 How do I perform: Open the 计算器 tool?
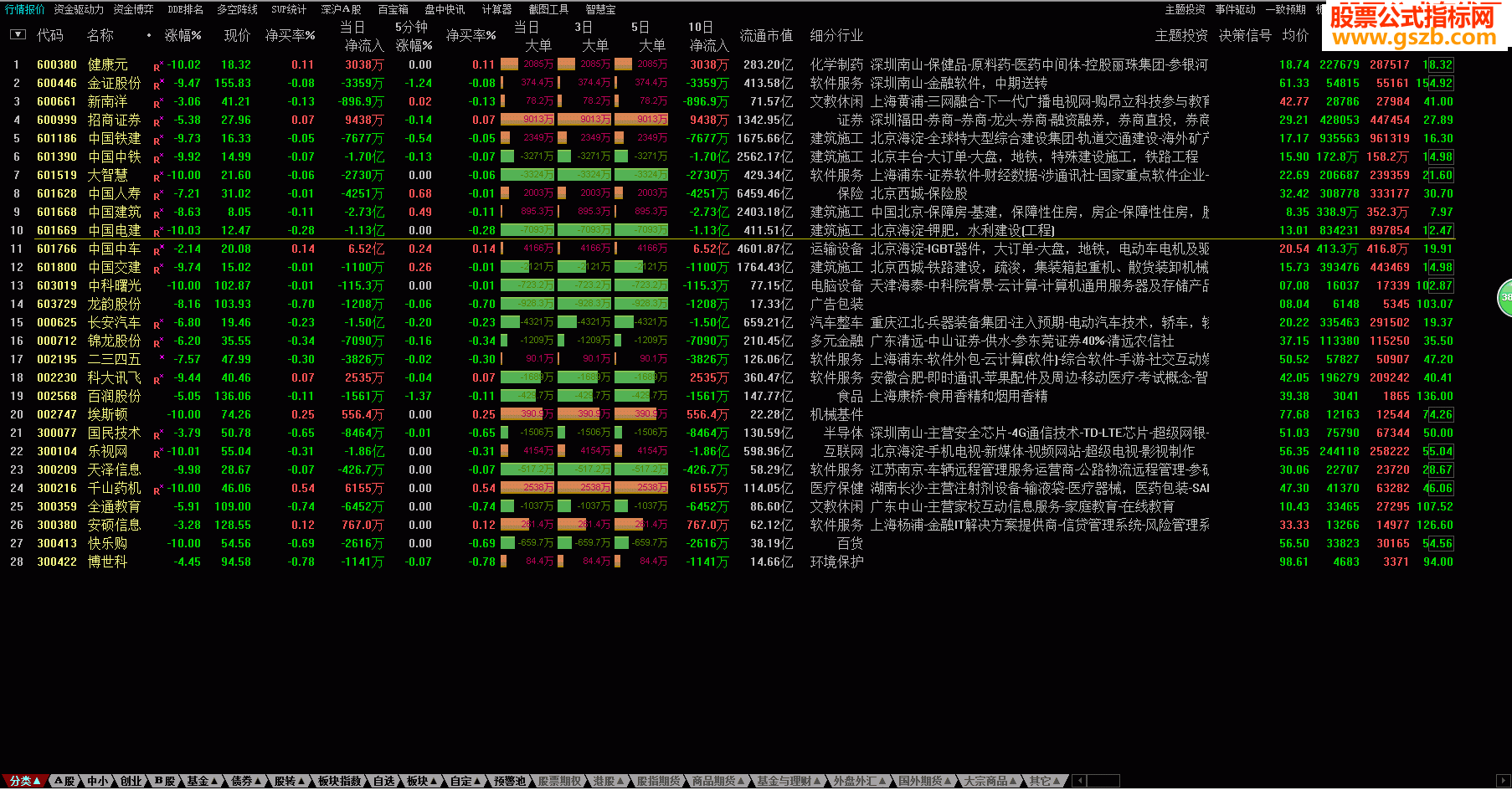(496, 9)
